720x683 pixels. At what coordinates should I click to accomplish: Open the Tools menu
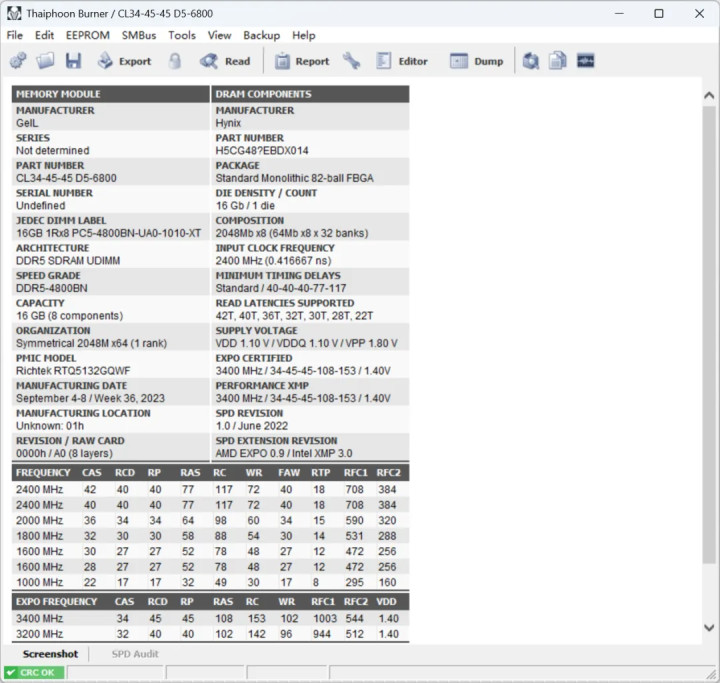tap(182, 35)
